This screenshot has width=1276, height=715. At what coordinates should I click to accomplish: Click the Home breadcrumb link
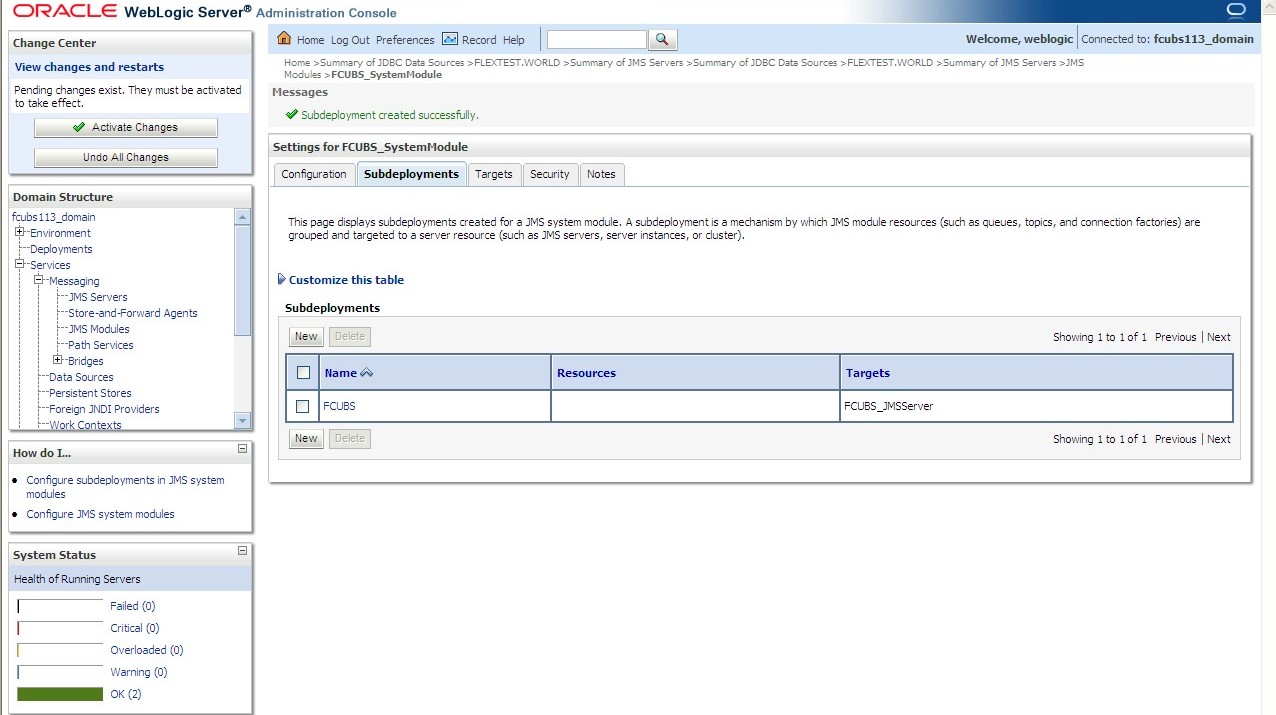click(x=297, y=62)
